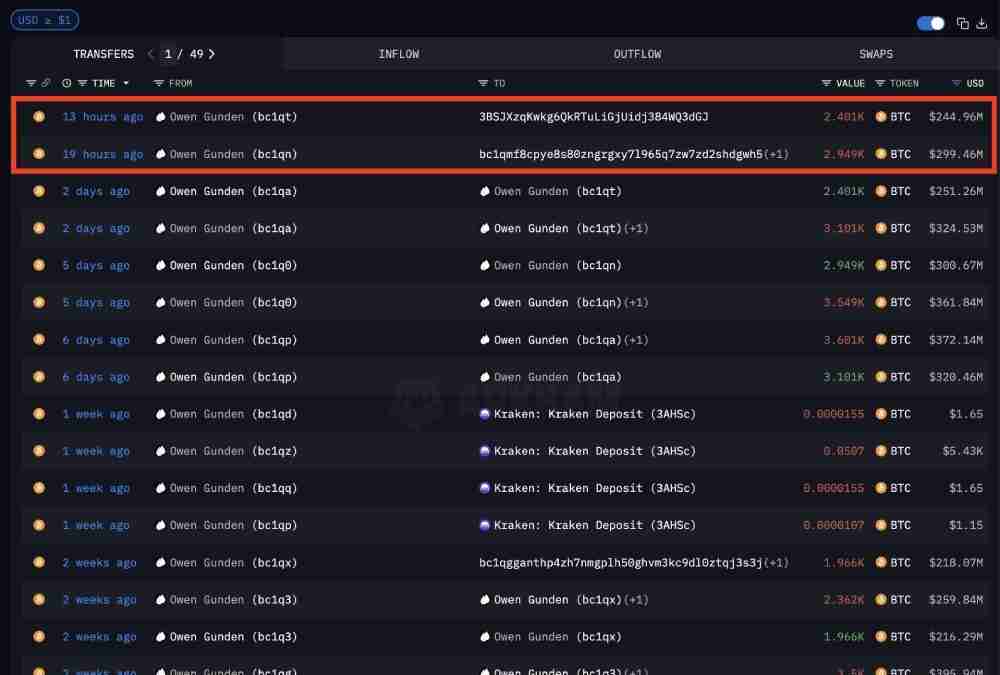Click the filter icon beside the VALUE column
This screenshot has width=1000, height=675.
[x=827, y=83]
